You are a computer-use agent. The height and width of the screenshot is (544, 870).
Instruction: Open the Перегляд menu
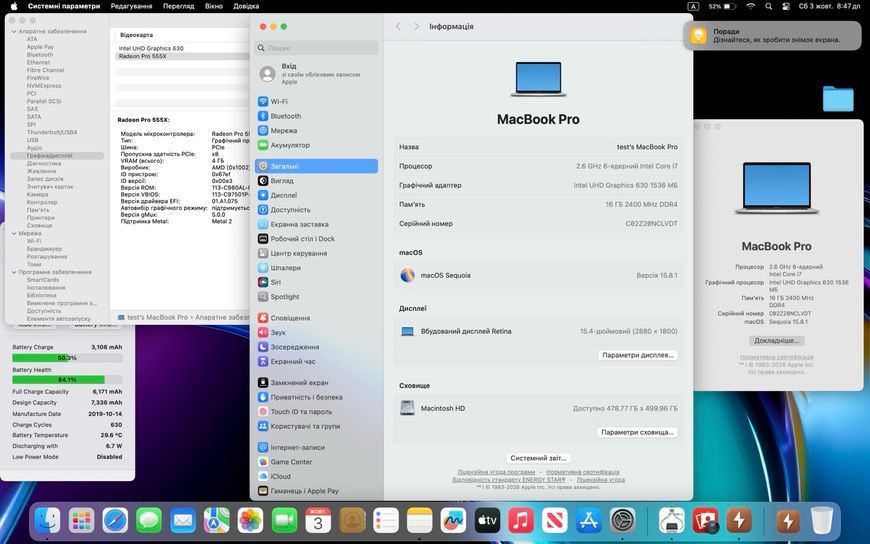(179, 6)
